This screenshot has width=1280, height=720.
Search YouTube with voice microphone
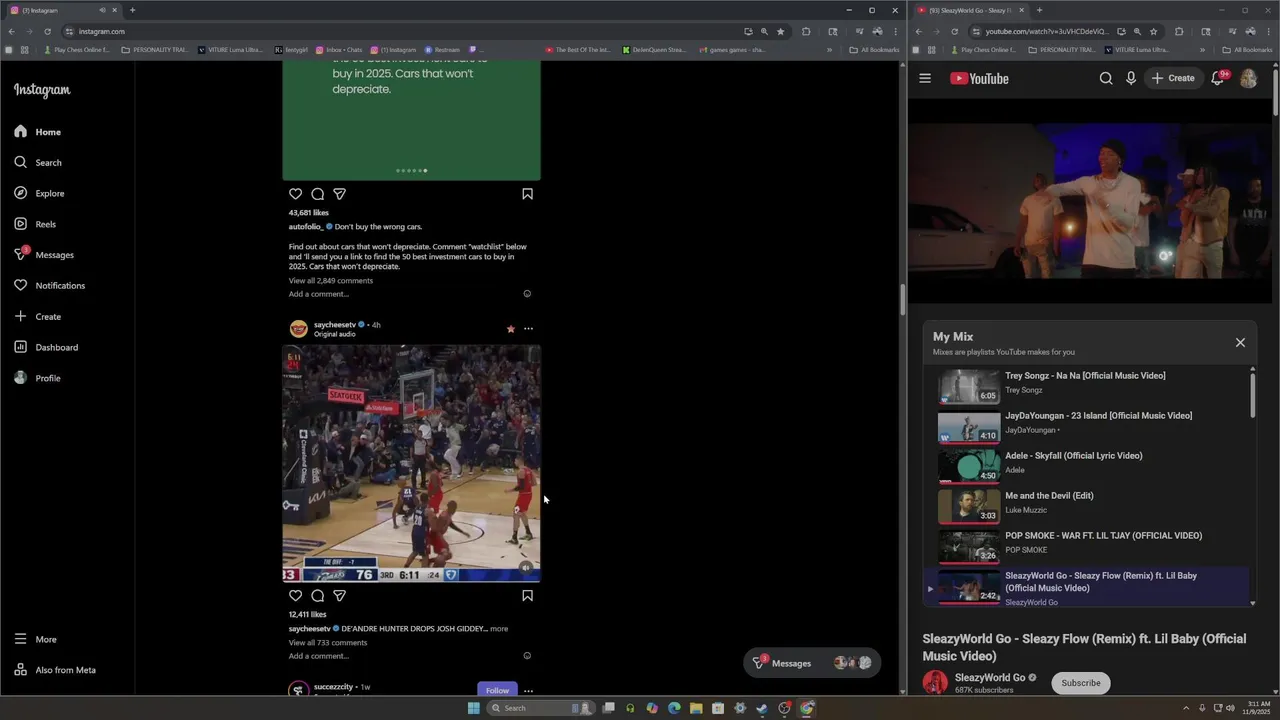(x=1131, y=78)
